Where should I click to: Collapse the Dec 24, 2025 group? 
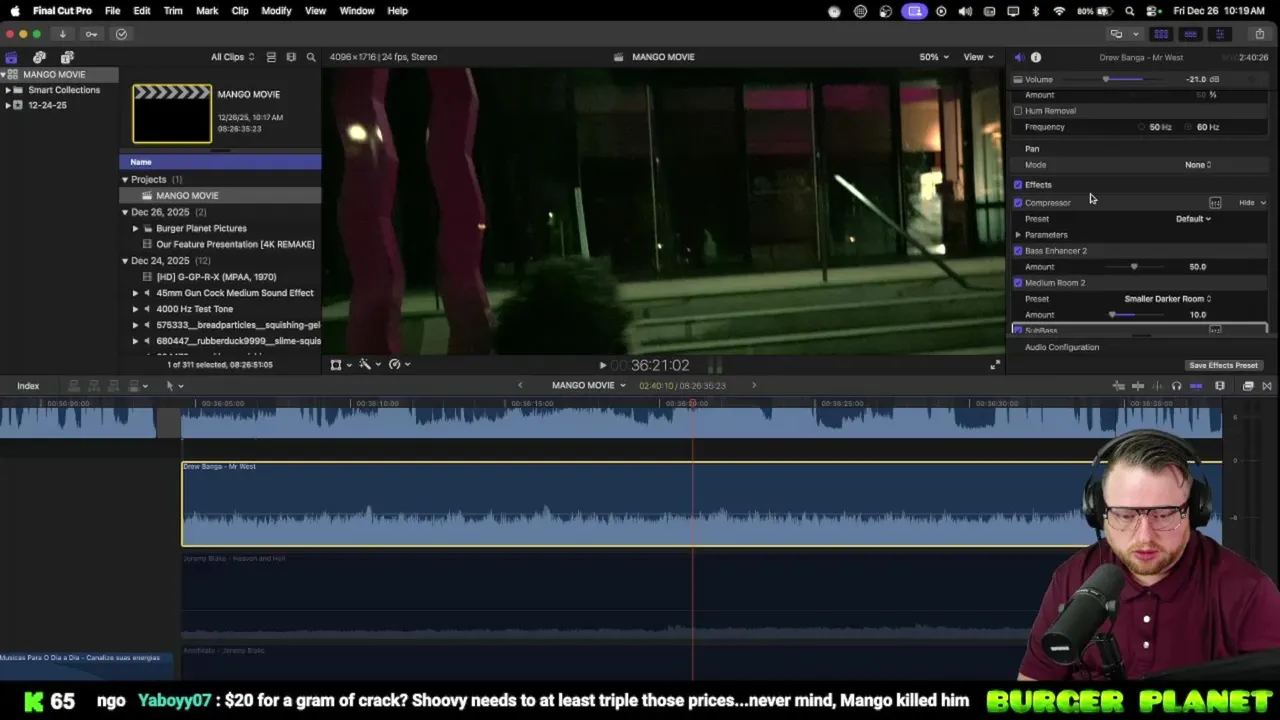(x=125, y=261)
